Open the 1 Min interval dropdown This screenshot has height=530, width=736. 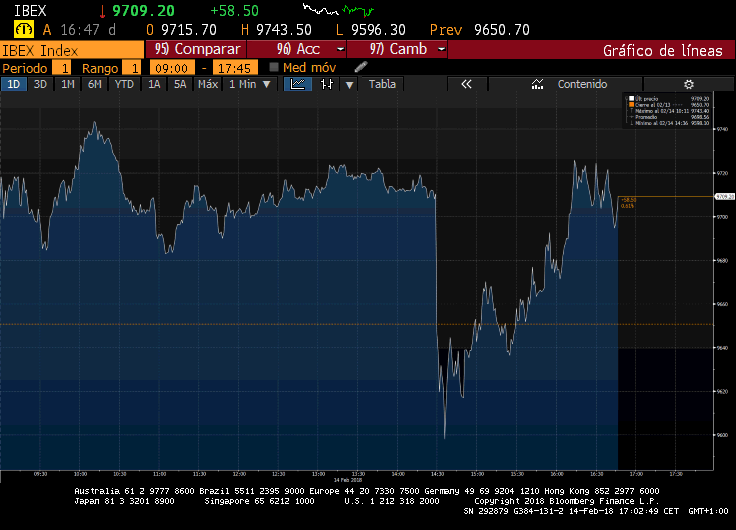point(250,84)
